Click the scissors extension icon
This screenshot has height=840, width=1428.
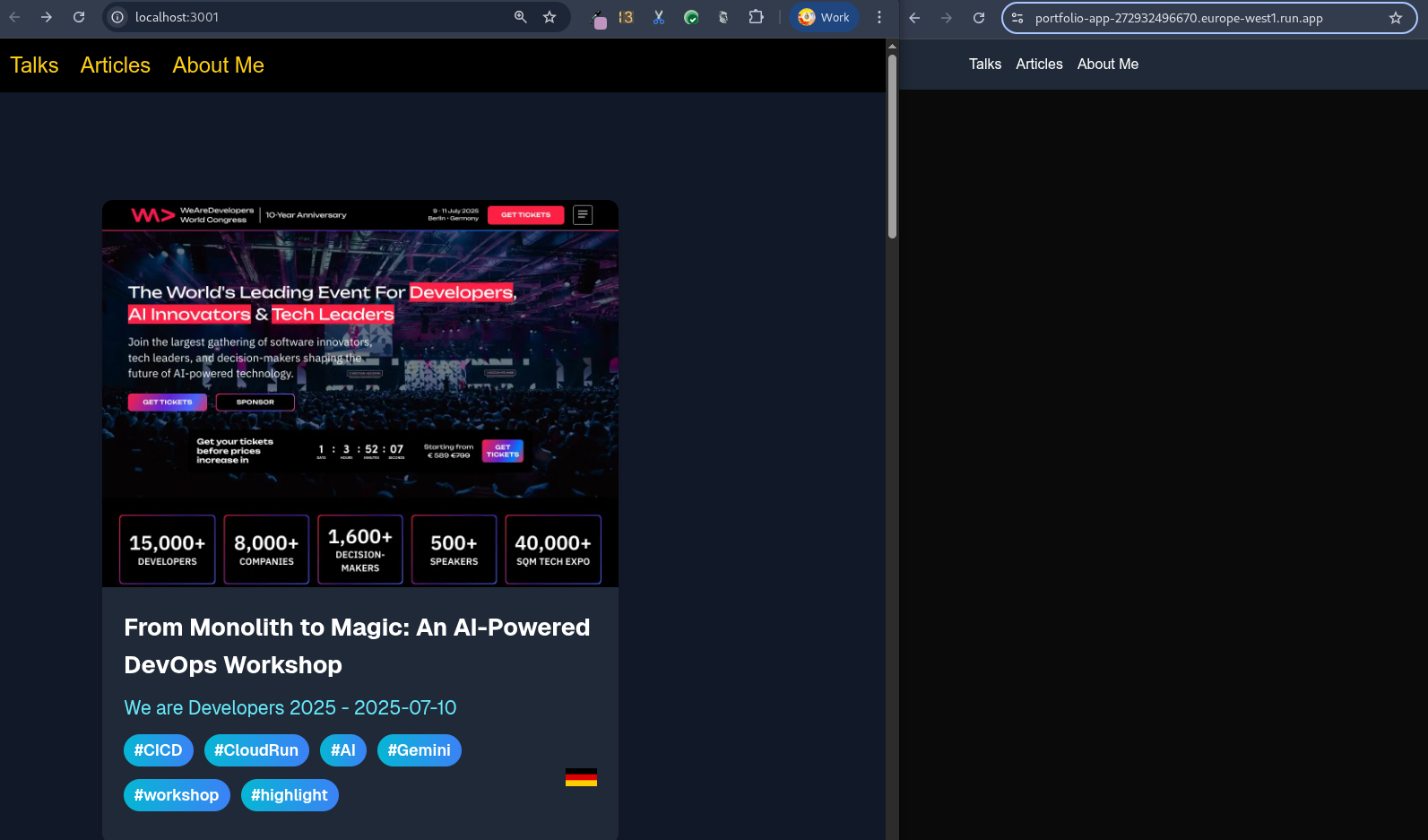coord(659,17)
